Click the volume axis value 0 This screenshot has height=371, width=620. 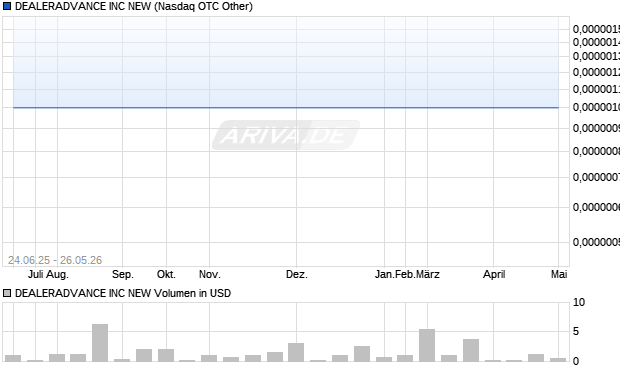pyautogui.click(x=576, y=361)
